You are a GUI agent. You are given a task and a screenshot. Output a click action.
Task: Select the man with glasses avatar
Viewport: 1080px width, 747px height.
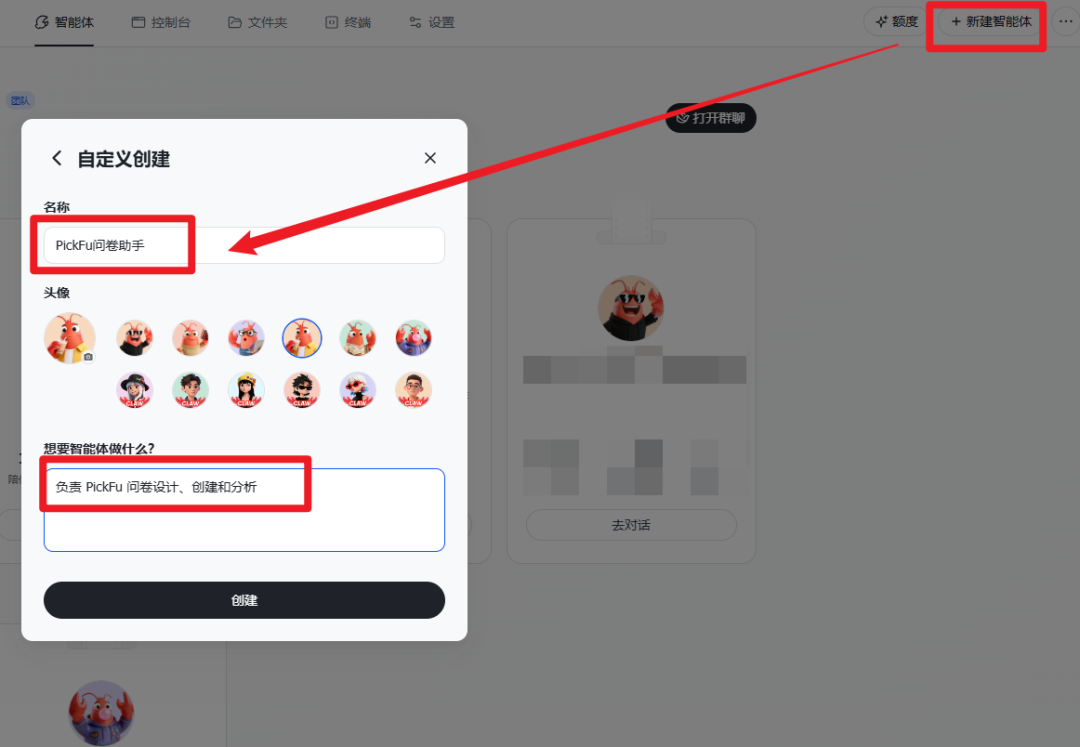[x=413, y=390]
